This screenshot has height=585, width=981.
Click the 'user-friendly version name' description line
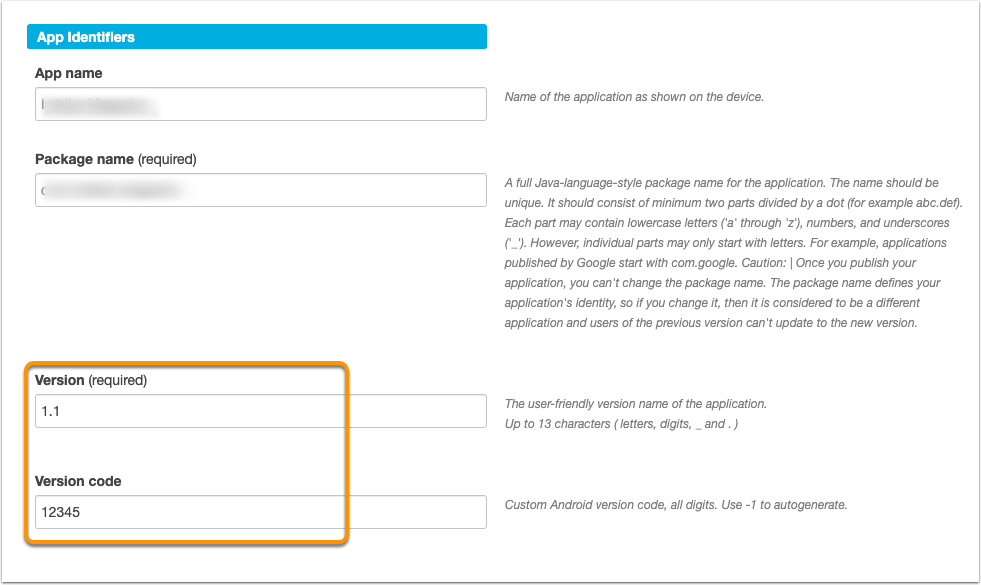click(x=636, y=404)
